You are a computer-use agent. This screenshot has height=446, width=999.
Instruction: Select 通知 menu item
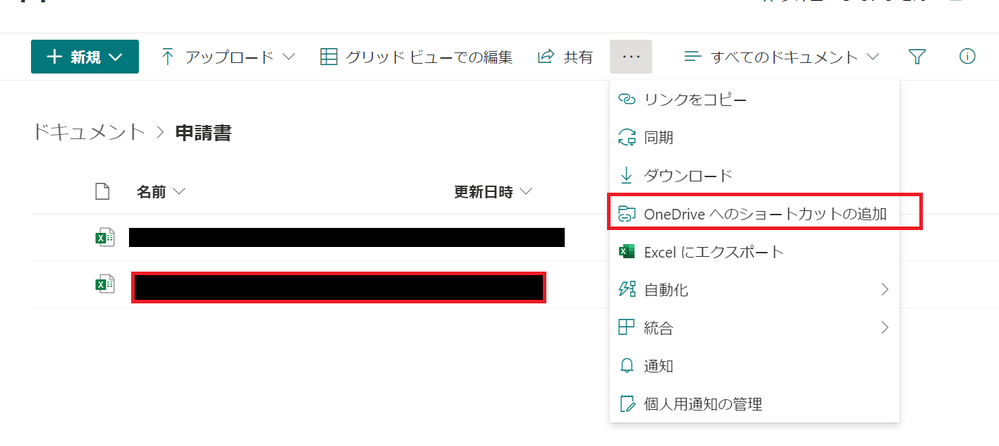[x=754, y=366]
